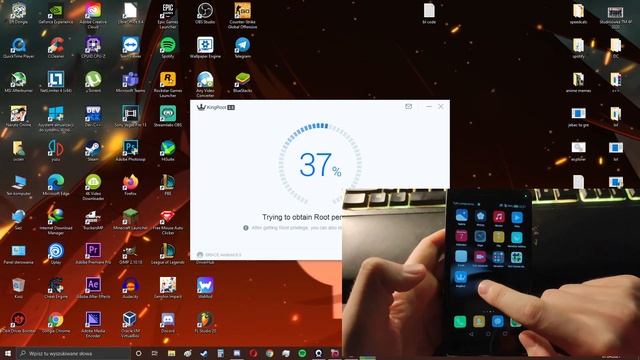Launch Free Mouse Auto Clicker icon

[x=168, y=222]
